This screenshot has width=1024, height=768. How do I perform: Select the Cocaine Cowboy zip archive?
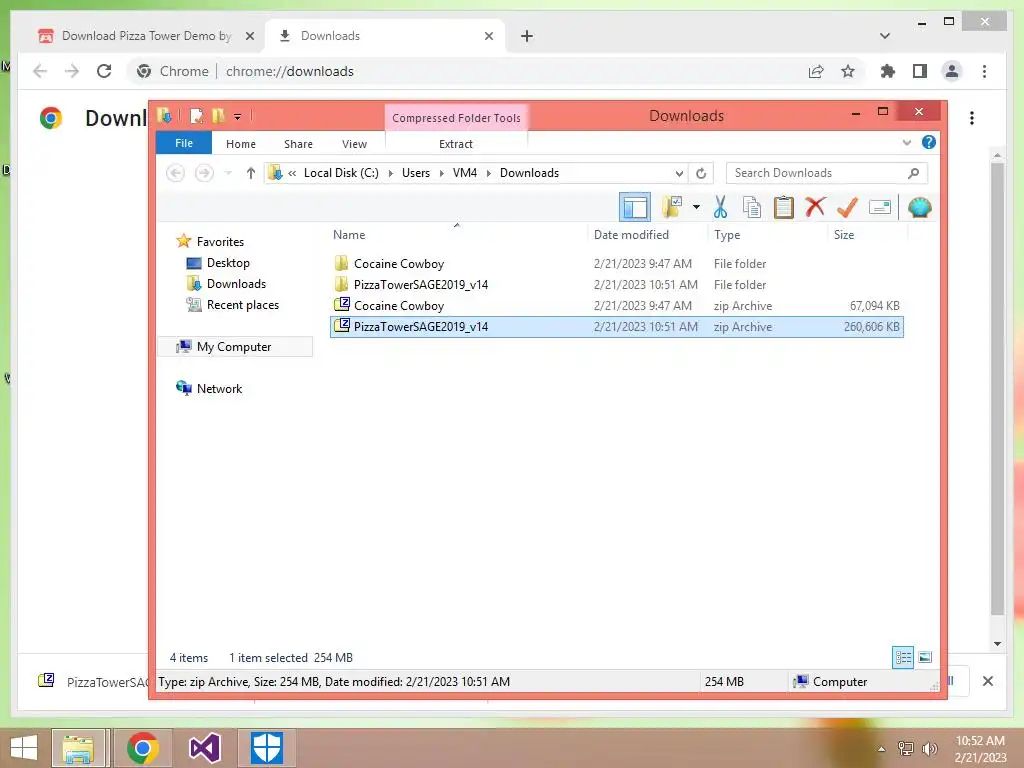pos(616,306)
